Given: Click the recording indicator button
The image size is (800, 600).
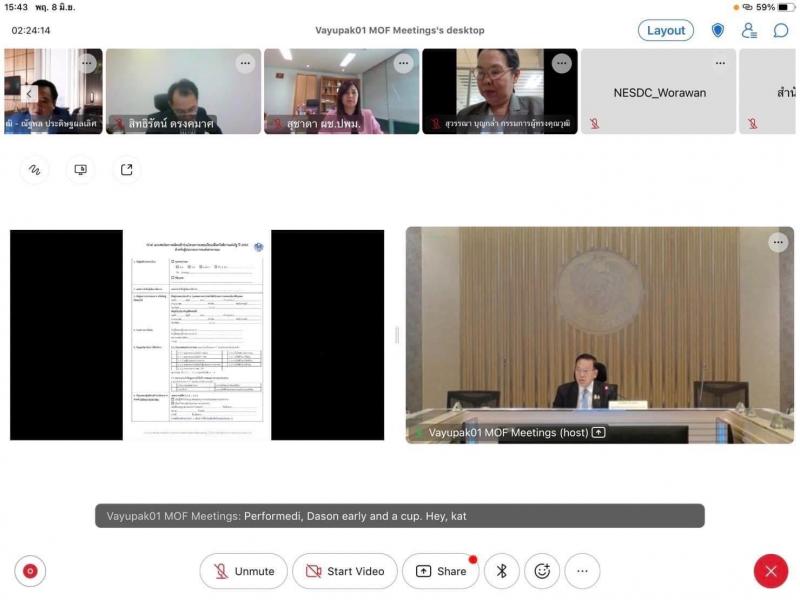Looking at the screenshot, I should pos(30,571).
